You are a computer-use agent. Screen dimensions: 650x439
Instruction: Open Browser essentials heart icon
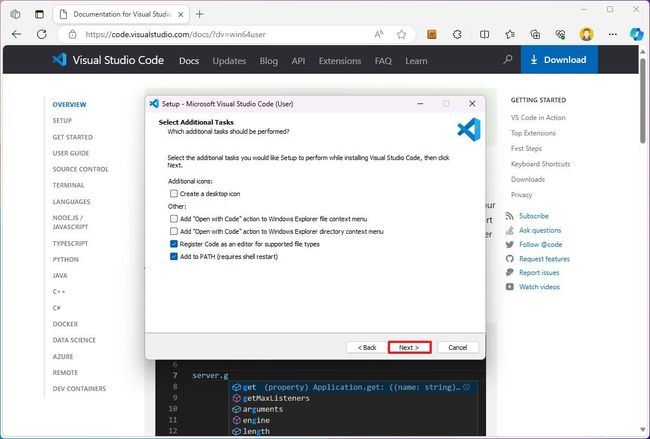pyautogui.click(x=560, y=34)
